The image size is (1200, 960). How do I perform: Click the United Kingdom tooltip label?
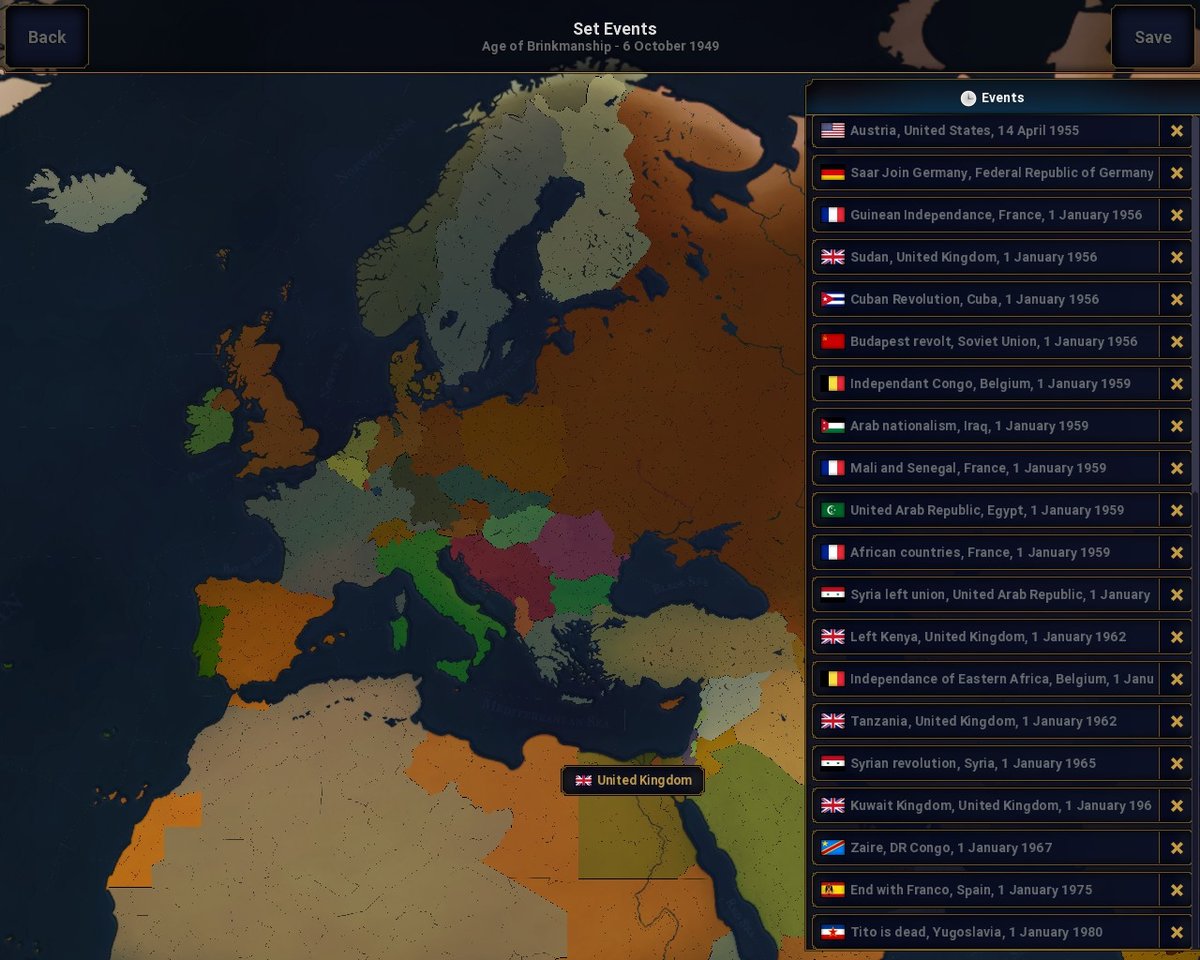(x=633, y=780)
